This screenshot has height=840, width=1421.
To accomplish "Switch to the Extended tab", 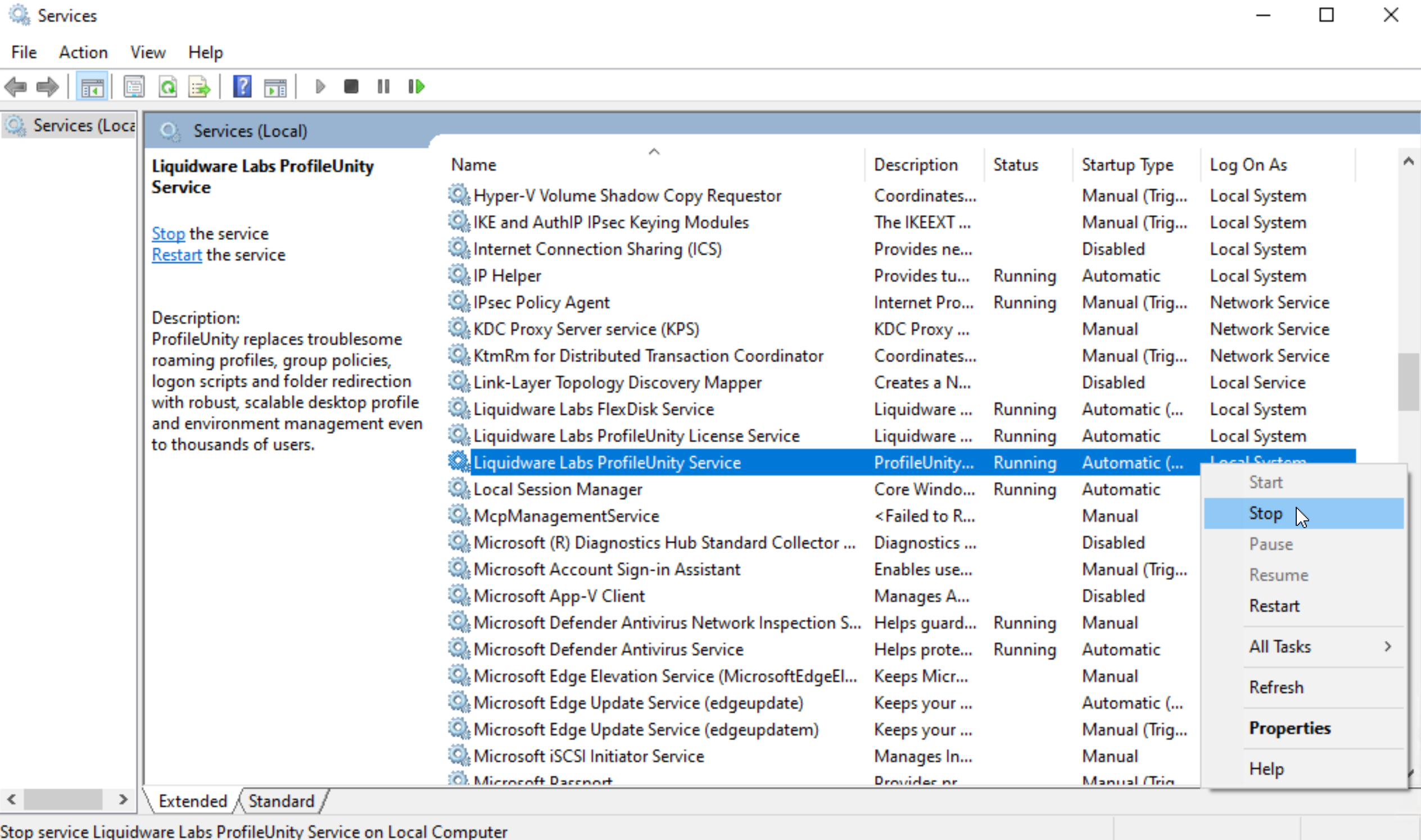I will pos(192,801).
